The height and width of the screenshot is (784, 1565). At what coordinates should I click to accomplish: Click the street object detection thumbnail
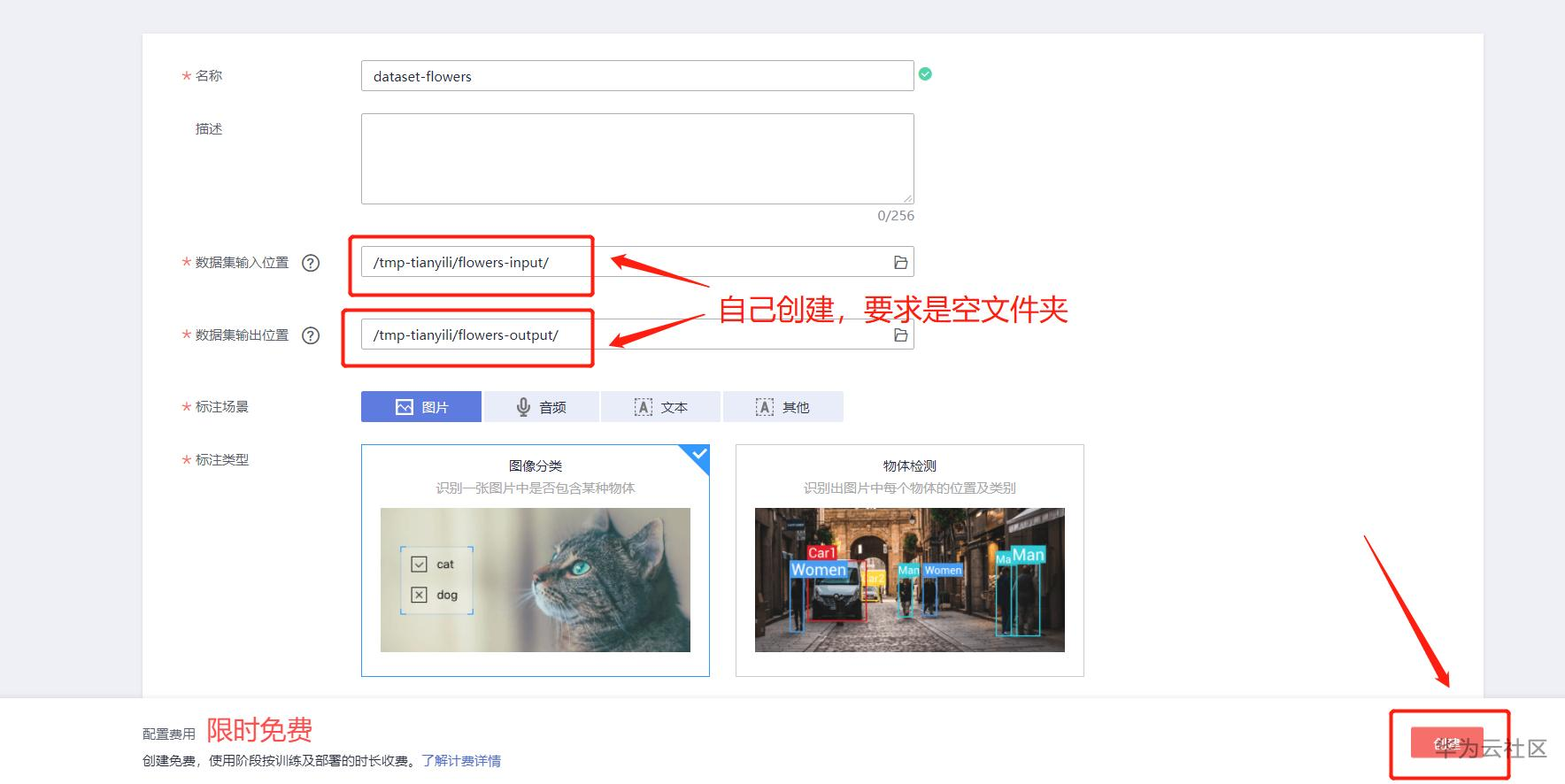coord(910,580)
